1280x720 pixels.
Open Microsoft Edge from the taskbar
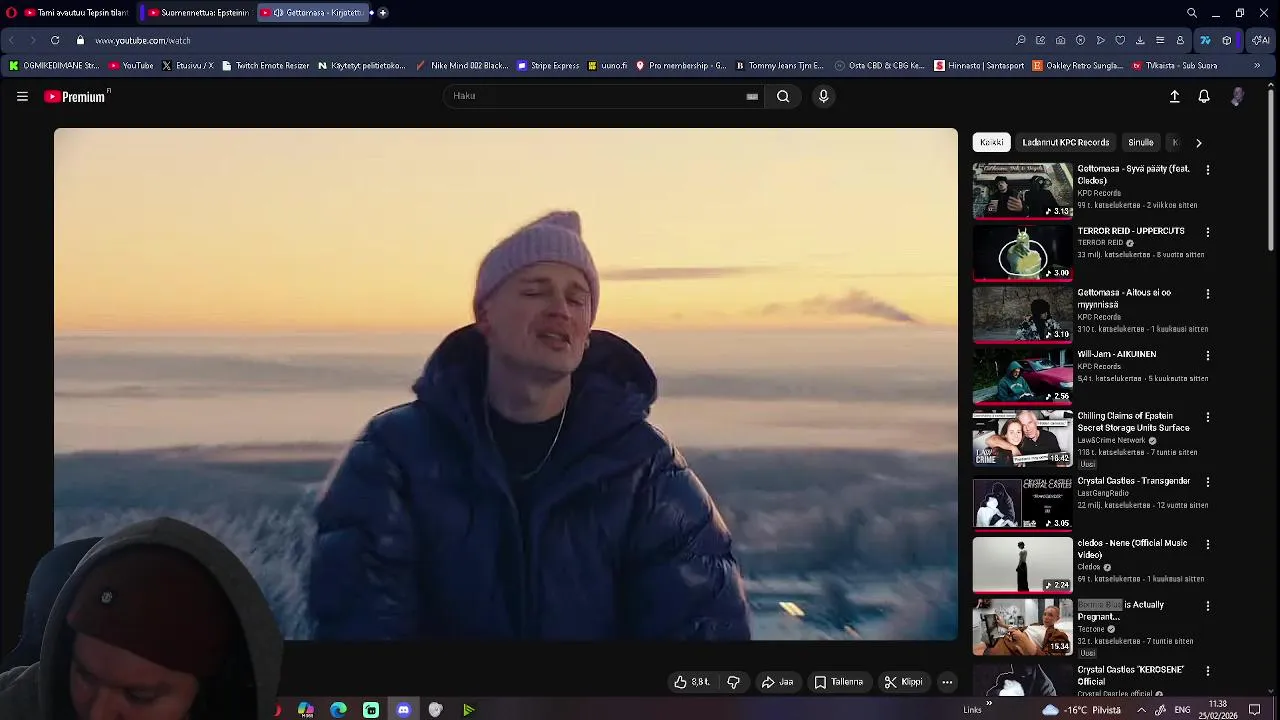click(x=338, y=710)
